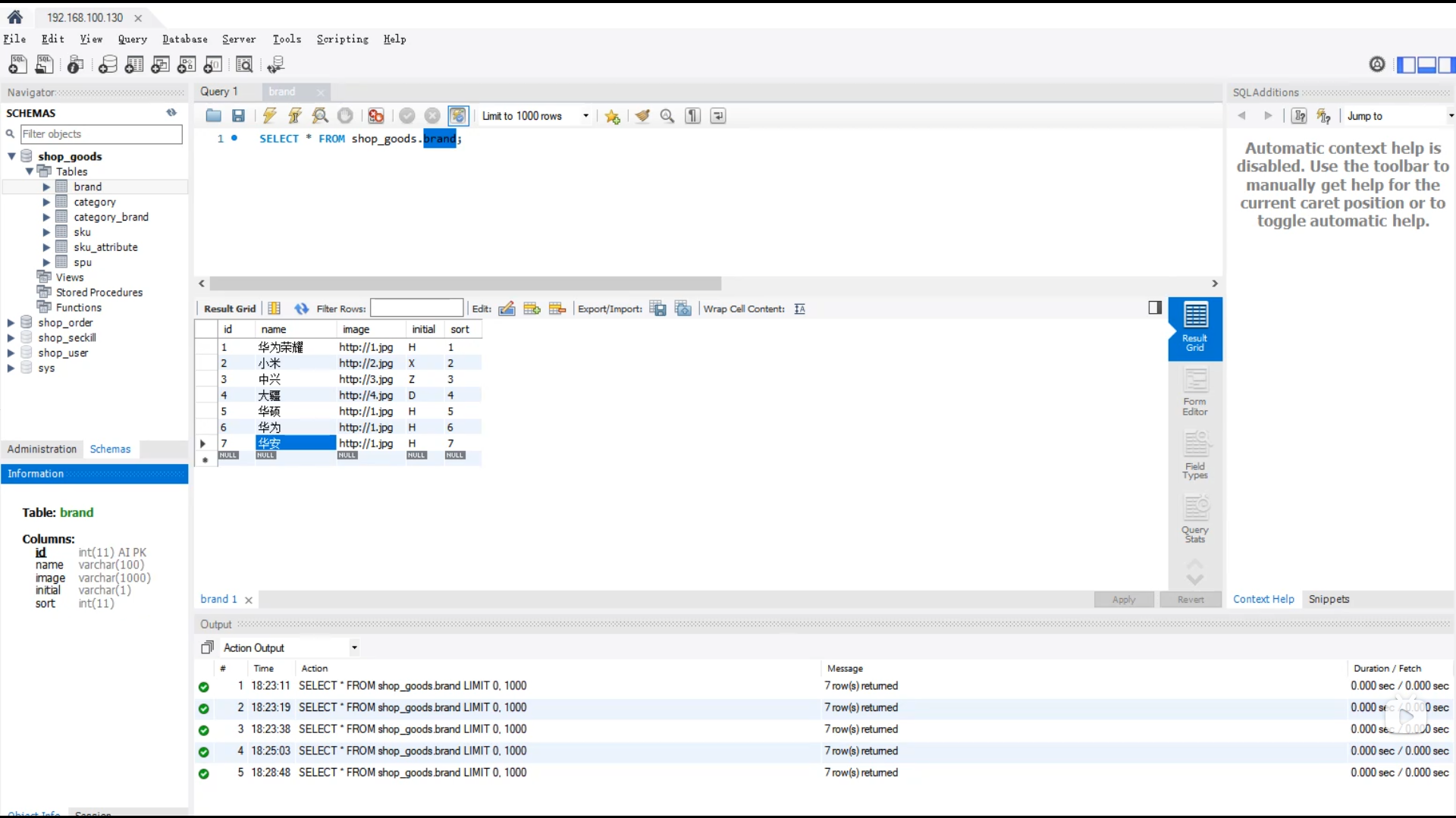Click the Filter objects search field
This screenshot has width=1456, height=818.
click(102, 134)
